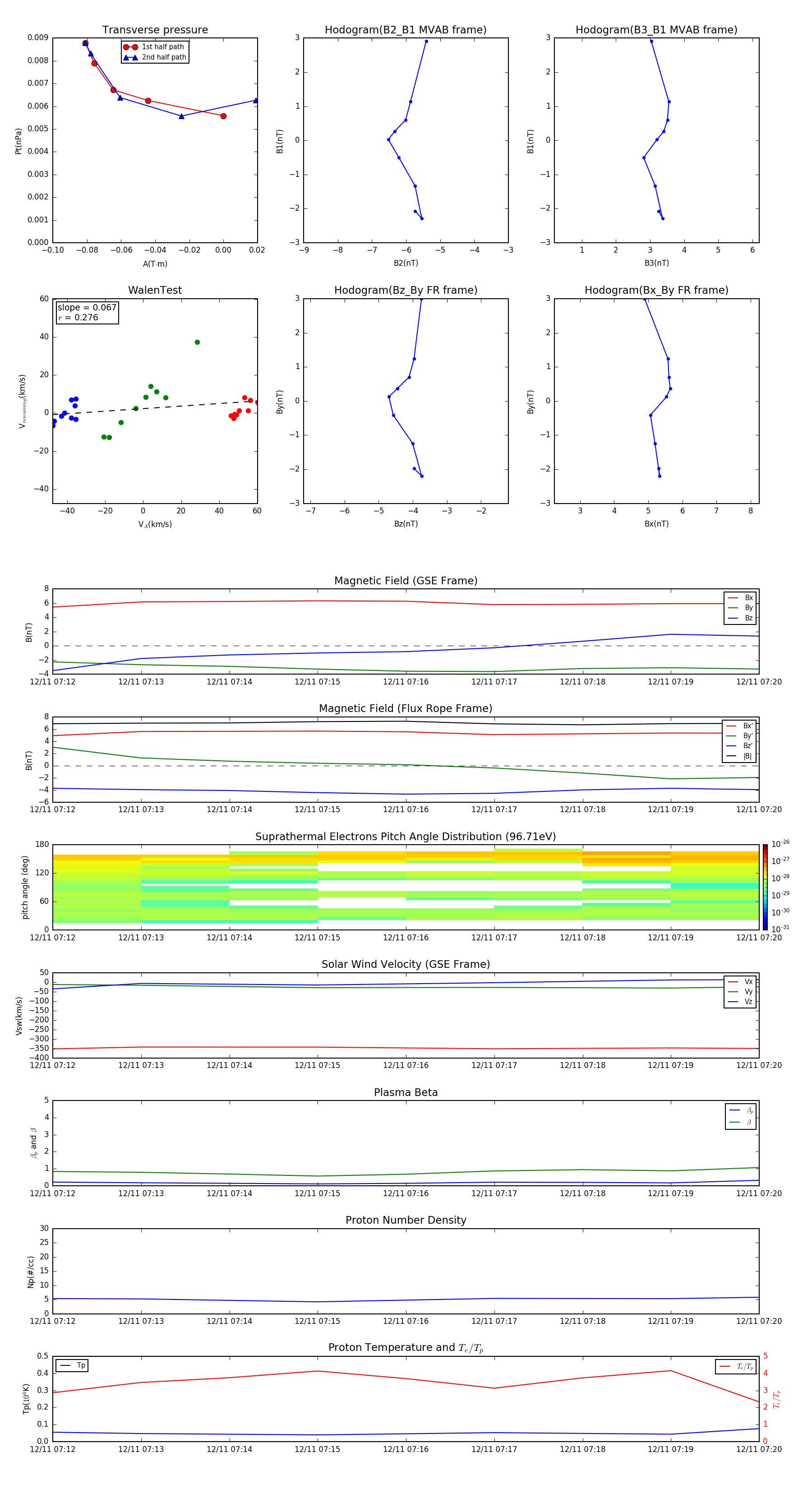Click the Solar Wind Velocity (GSE Frame) title
Screen dimensions: 812x1489
(406, 965)
